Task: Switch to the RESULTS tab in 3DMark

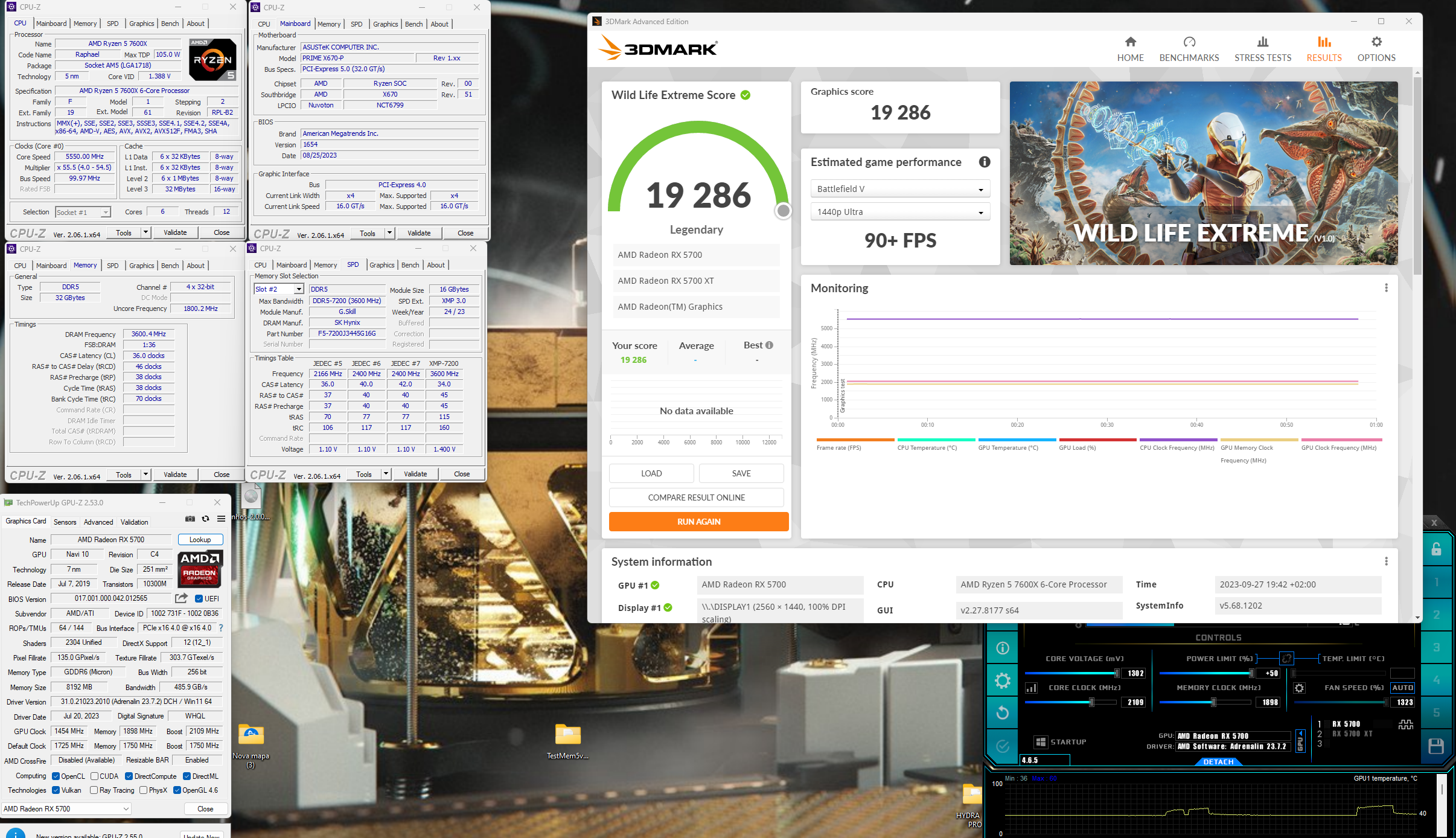Action: tap(1323, 50)
